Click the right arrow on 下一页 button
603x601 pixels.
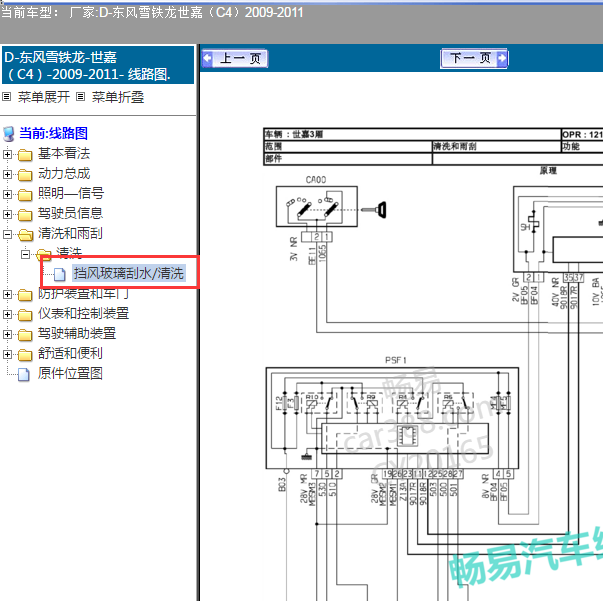502,58
